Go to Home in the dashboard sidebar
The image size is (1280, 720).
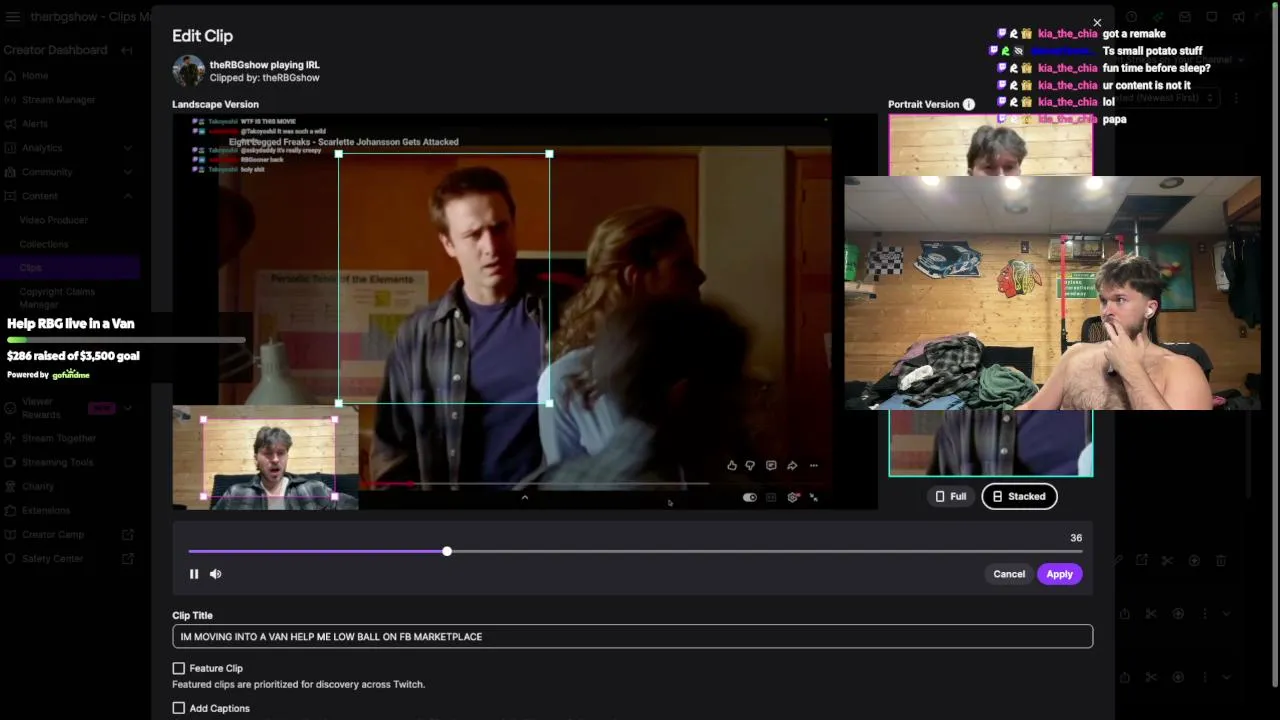click(x=35, y=76)
